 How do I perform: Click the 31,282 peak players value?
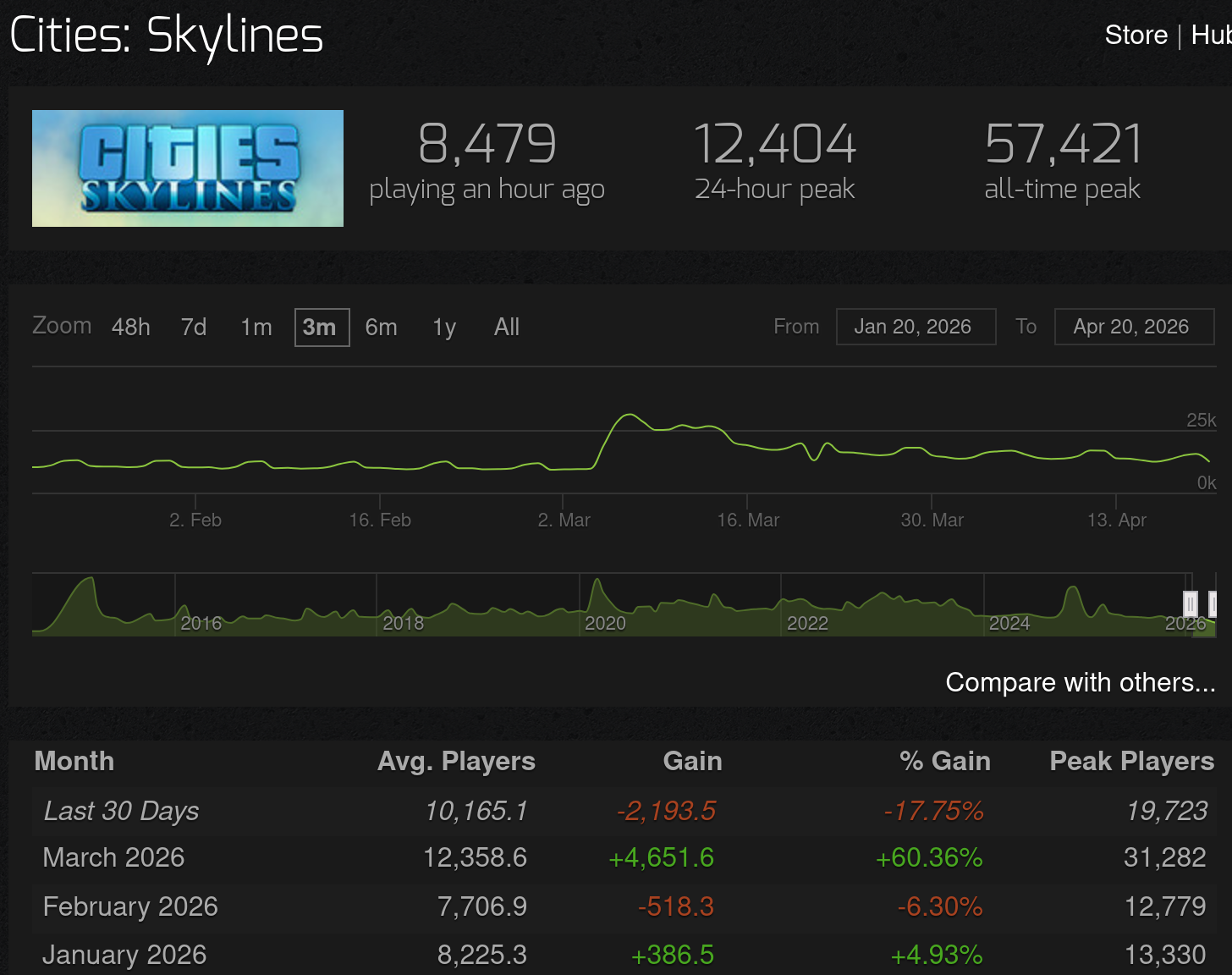(1165, 857)
